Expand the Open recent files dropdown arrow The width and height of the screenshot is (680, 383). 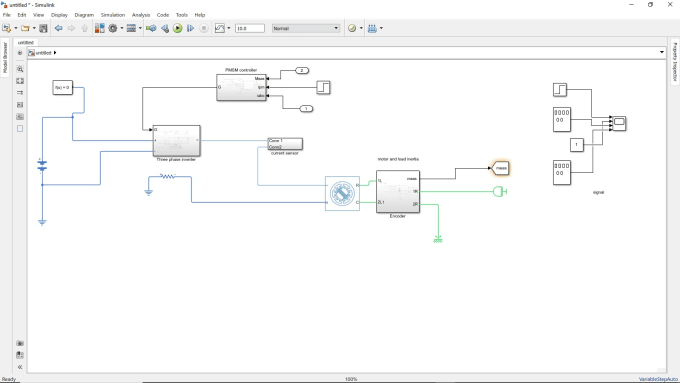pyautogui.click(x=34, y=28)
